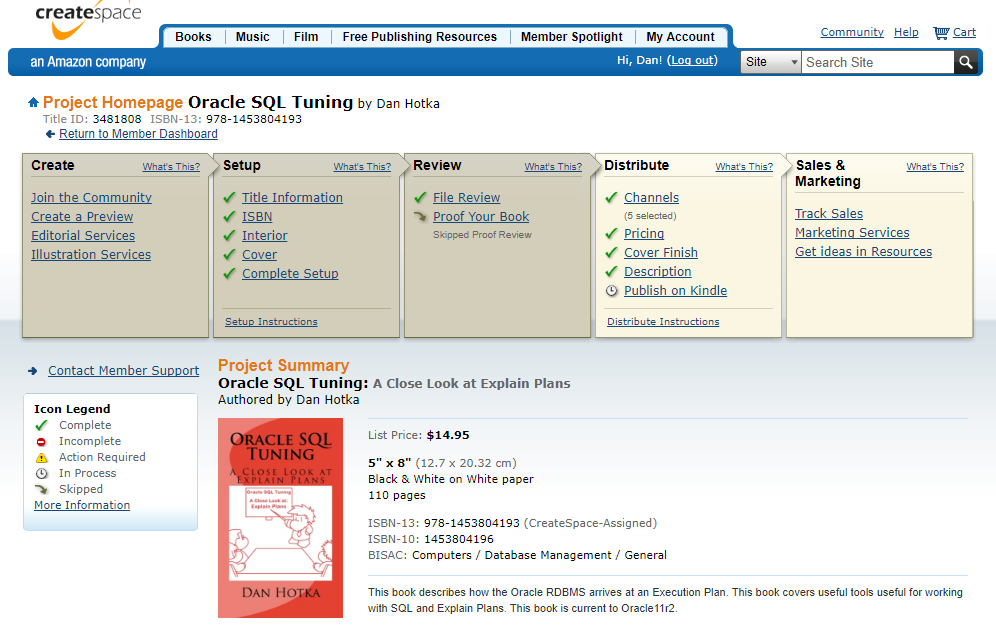Open What's This? in the Setup panel
This screenshot has width=996, height=631.
click(x=362, y=167)
